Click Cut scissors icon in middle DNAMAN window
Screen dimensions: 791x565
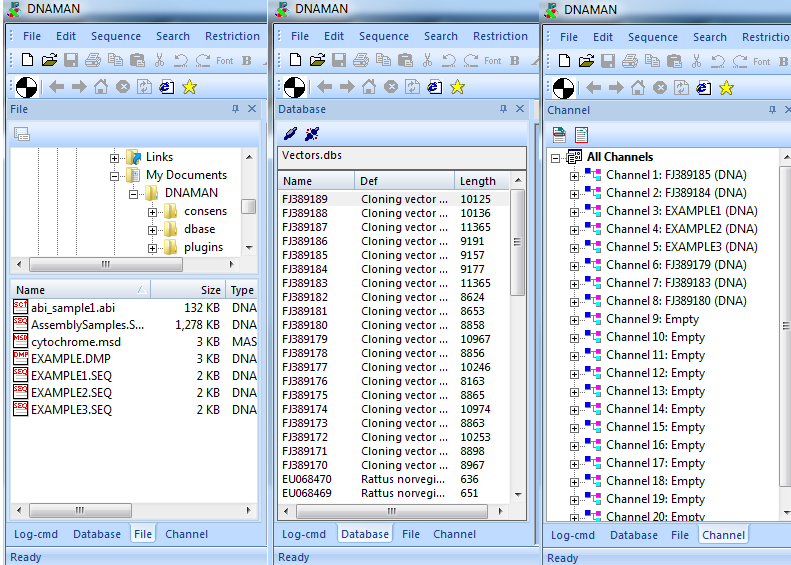tap(427, 61)
